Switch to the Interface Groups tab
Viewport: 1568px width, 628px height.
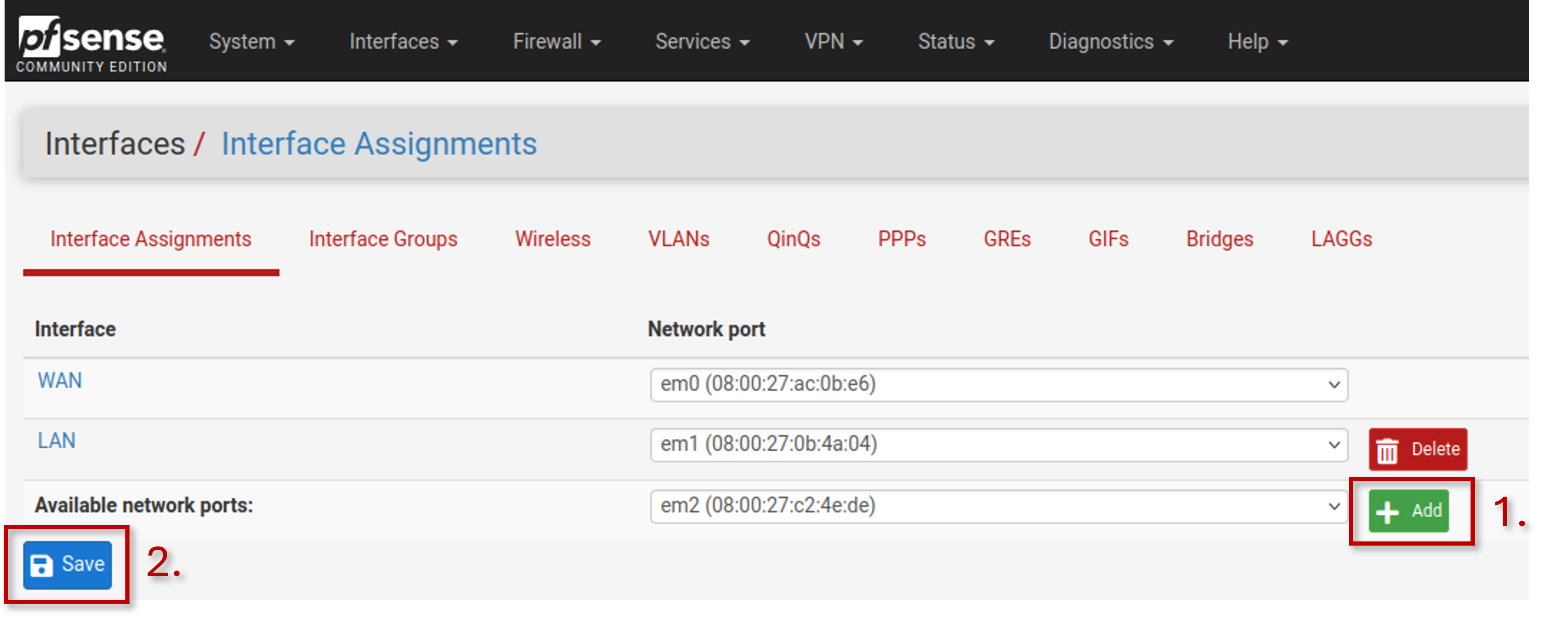click(383, 239)
